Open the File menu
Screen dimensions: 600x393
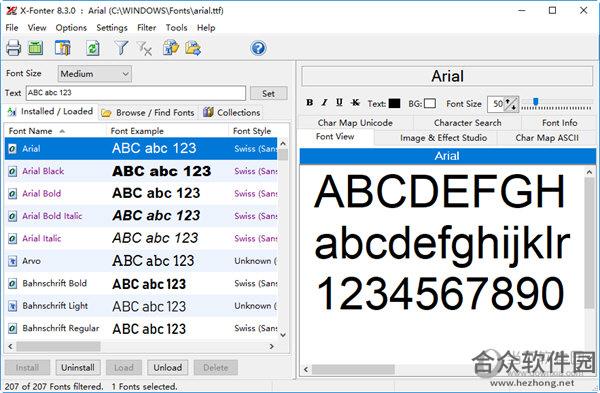click(12, 28)
